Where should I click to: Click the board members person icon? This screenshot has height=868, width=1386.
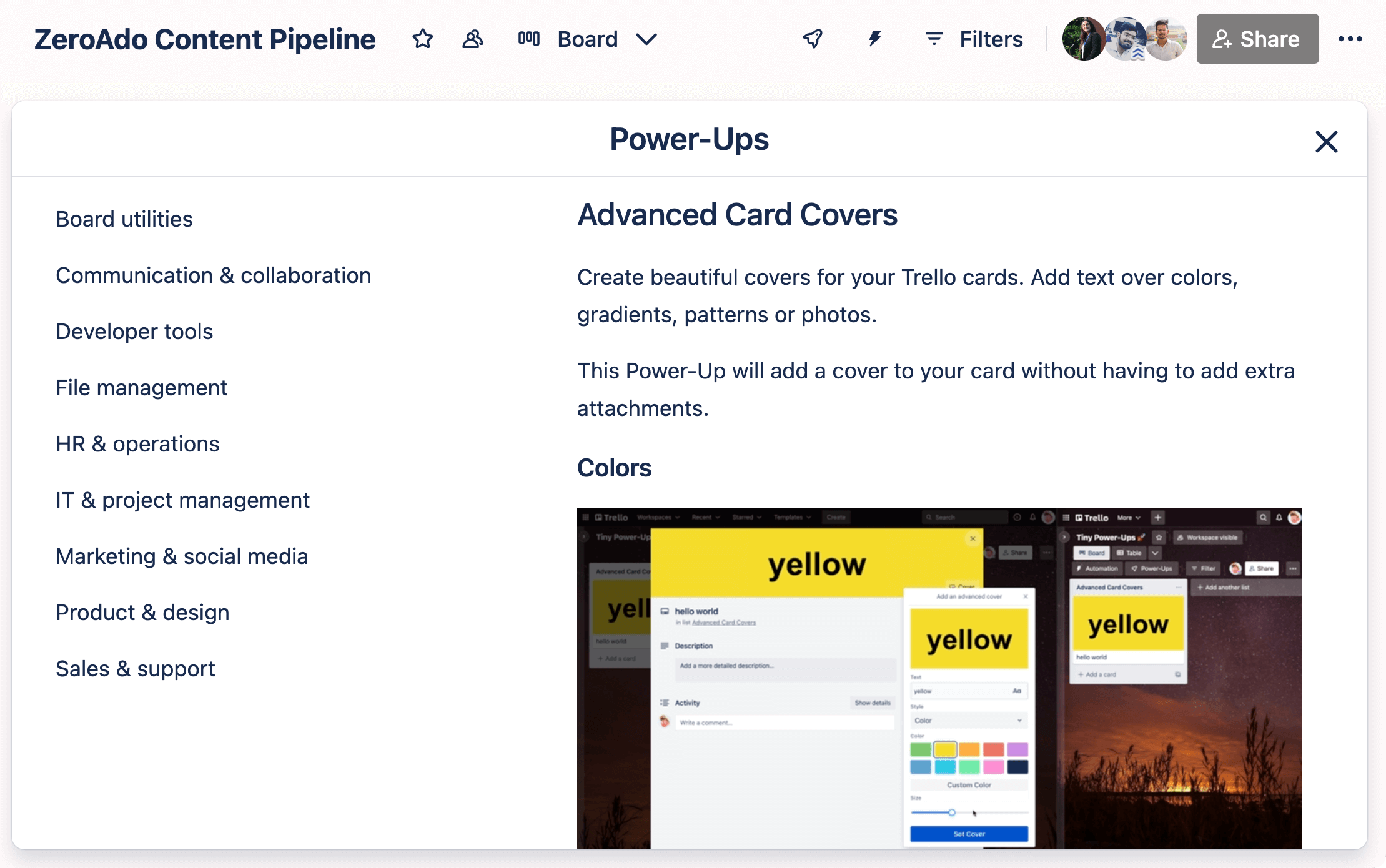[x=472, y=39]
